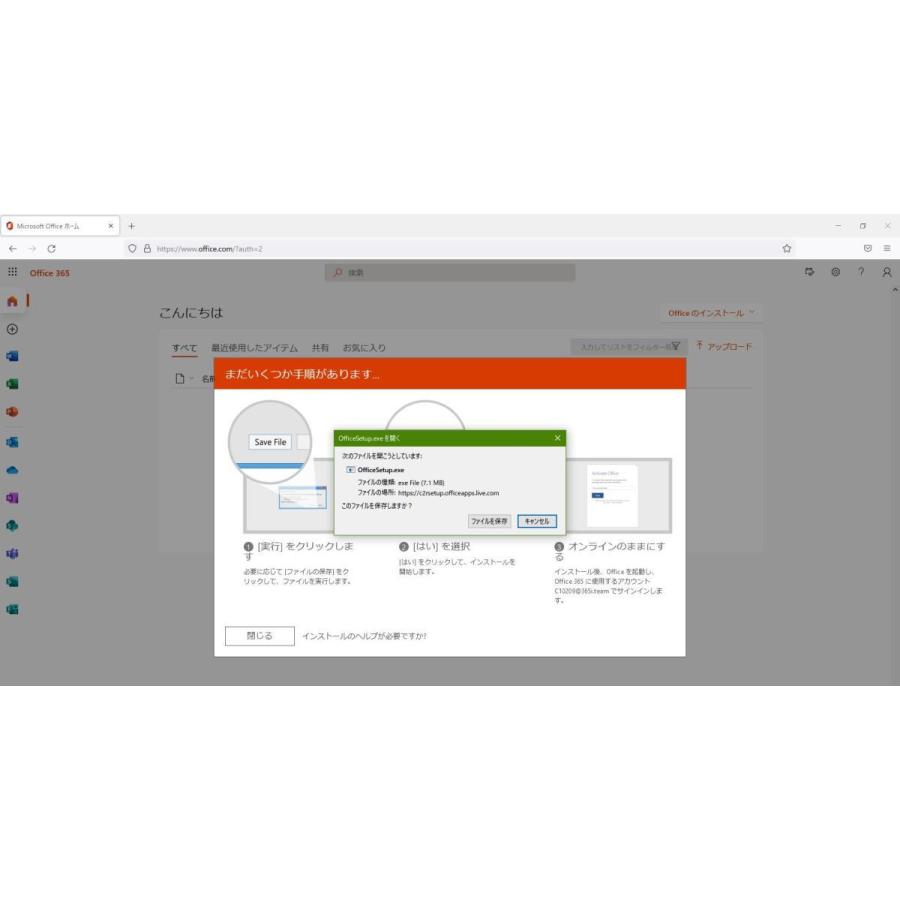The width and height of the screenshot is (900, 900).
Task: Click the まだいくつか手順があります heading
Action: click(x=302, y=374)
